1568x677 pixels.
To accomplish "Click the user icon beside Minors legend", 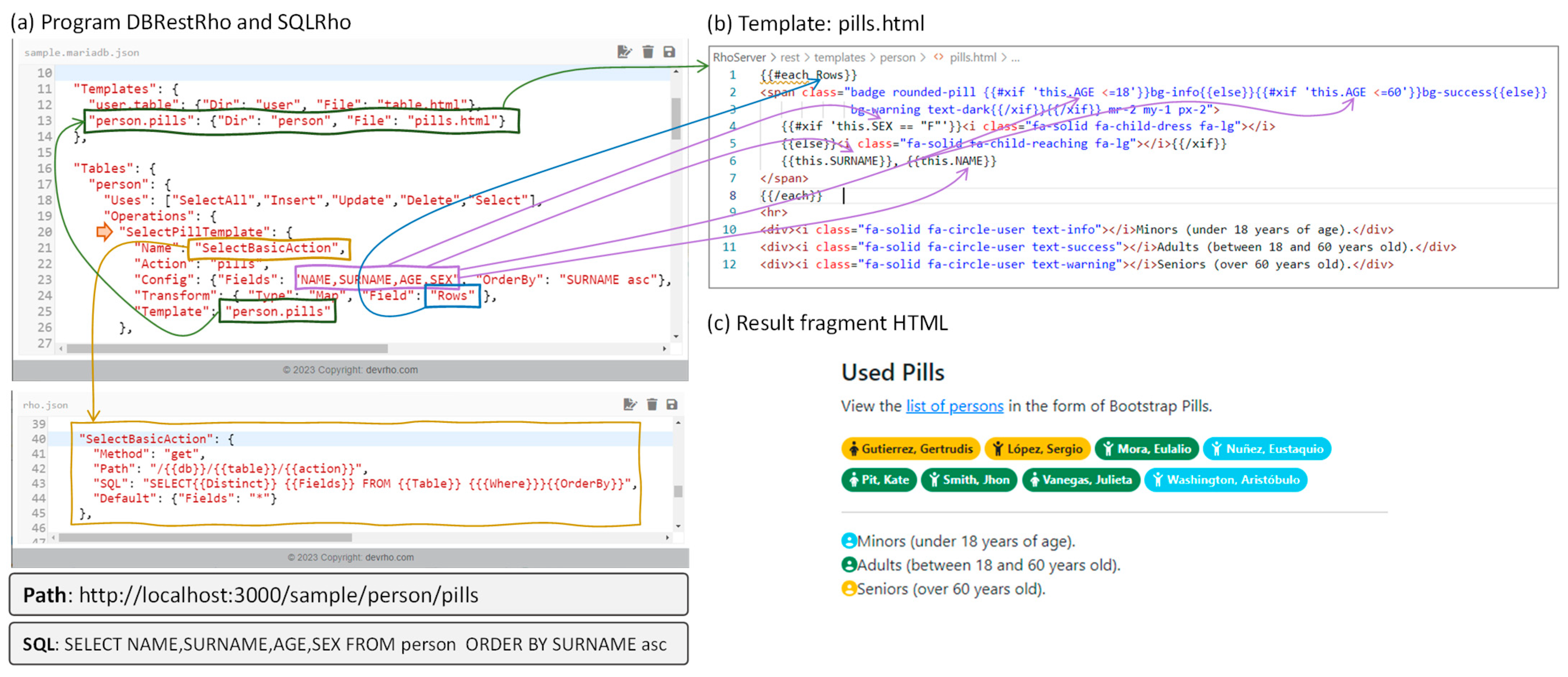I will [848, 540].
